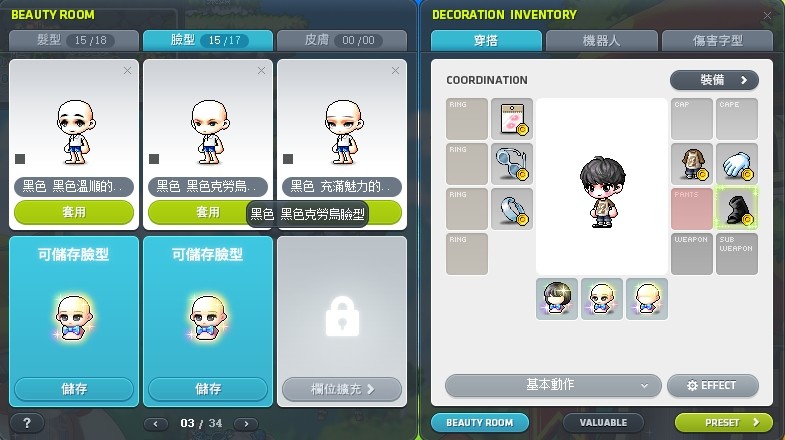Apply the first face with 套用
Viewport: 785px width, 440px height.
[x=74, y=212]
